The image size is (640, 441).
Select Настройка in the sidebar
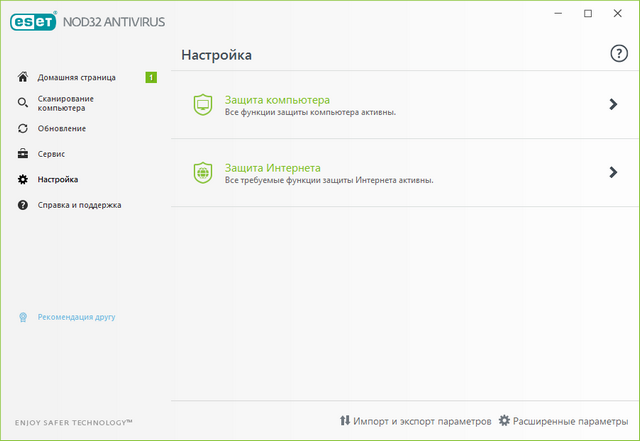(x=58, y=179)
